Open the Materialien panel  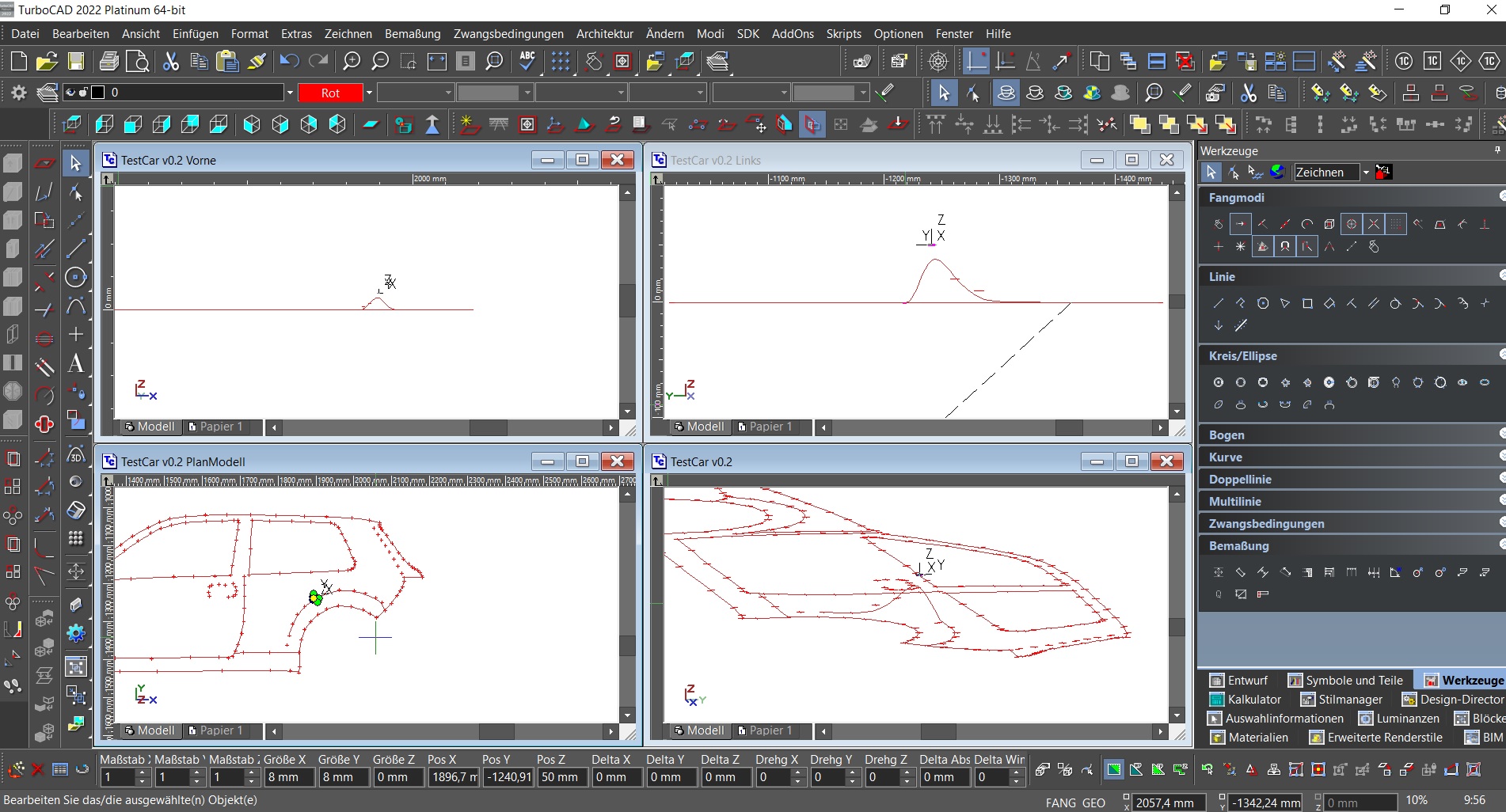click(1249, 738)
